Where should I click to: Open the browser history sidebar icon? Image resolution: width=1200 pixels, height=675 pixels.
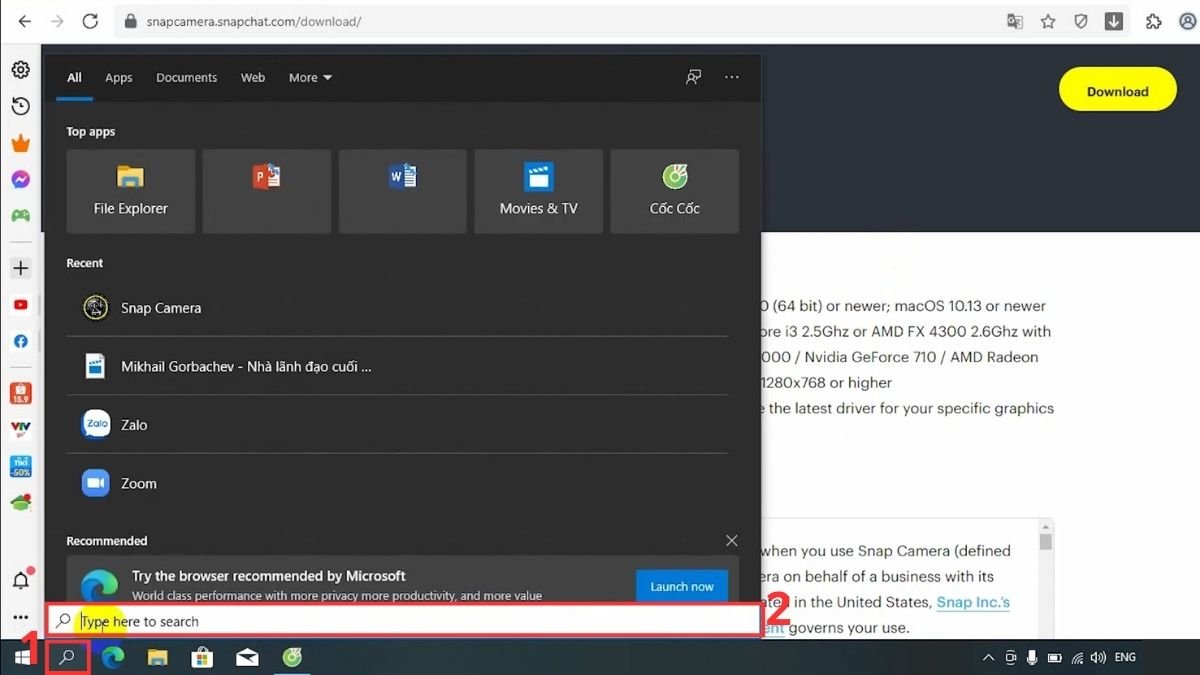[x=20, y=106]
